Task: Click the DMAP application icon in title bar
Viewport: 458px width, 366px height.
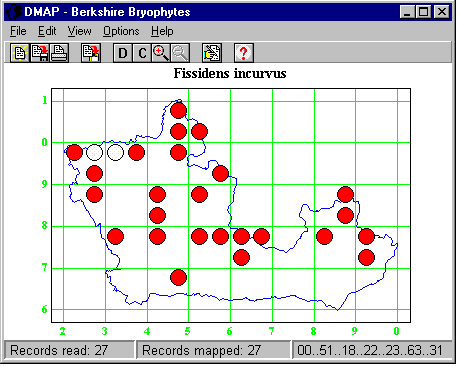Action: (x=14, y=12)
